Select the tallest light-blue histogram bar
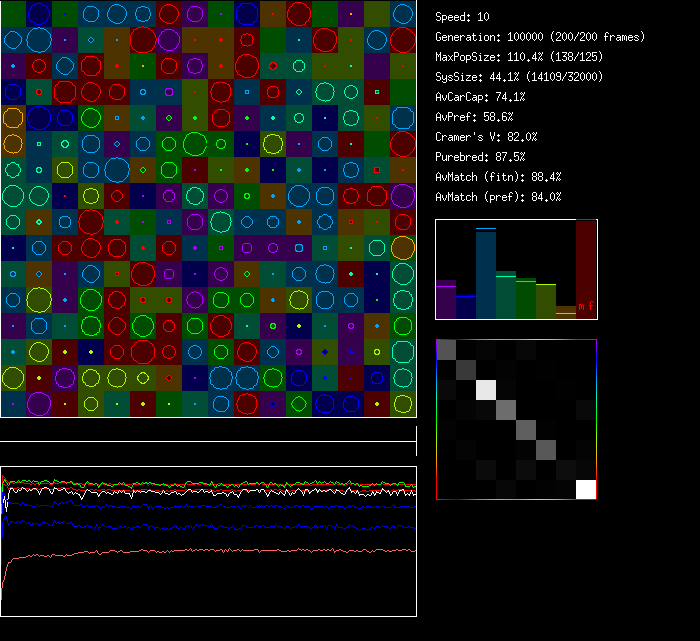 486,273
